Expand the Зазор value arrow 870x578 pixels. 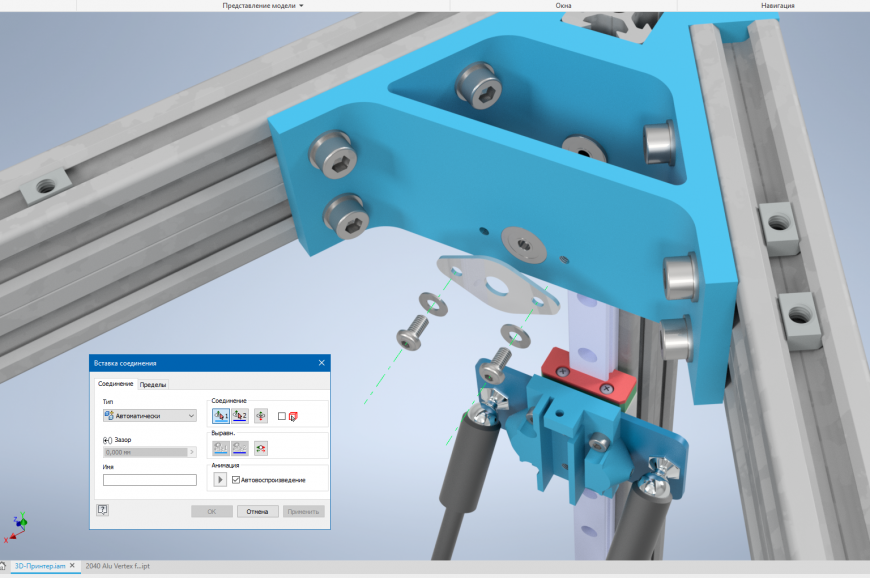(192, 452)
